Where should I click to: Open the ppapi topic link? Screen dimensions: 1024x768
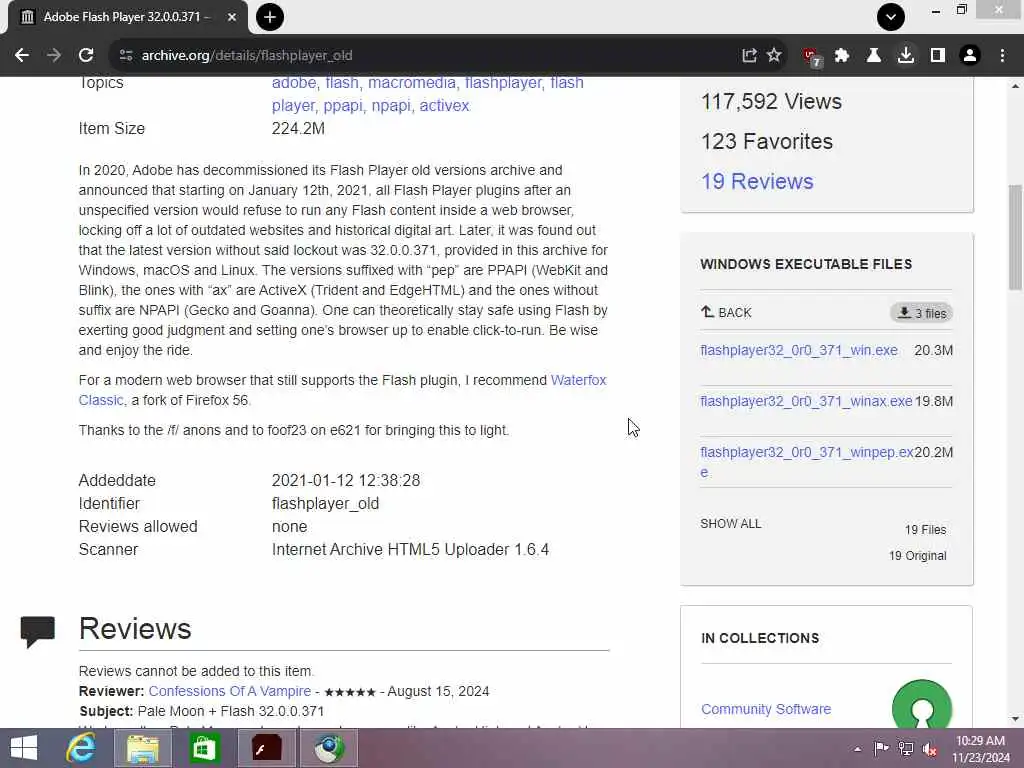(343, 106)
